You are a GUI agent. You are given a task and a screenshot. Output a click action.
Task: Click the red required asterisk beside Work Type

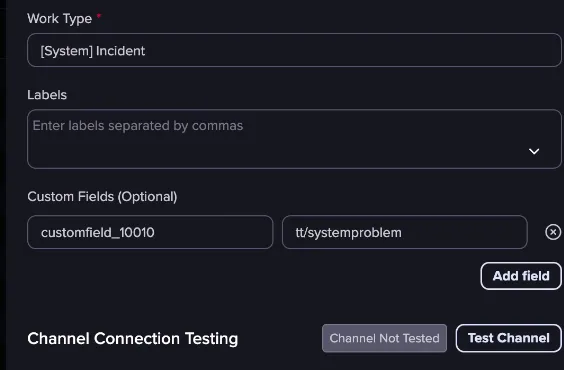[x=99, y=16]
